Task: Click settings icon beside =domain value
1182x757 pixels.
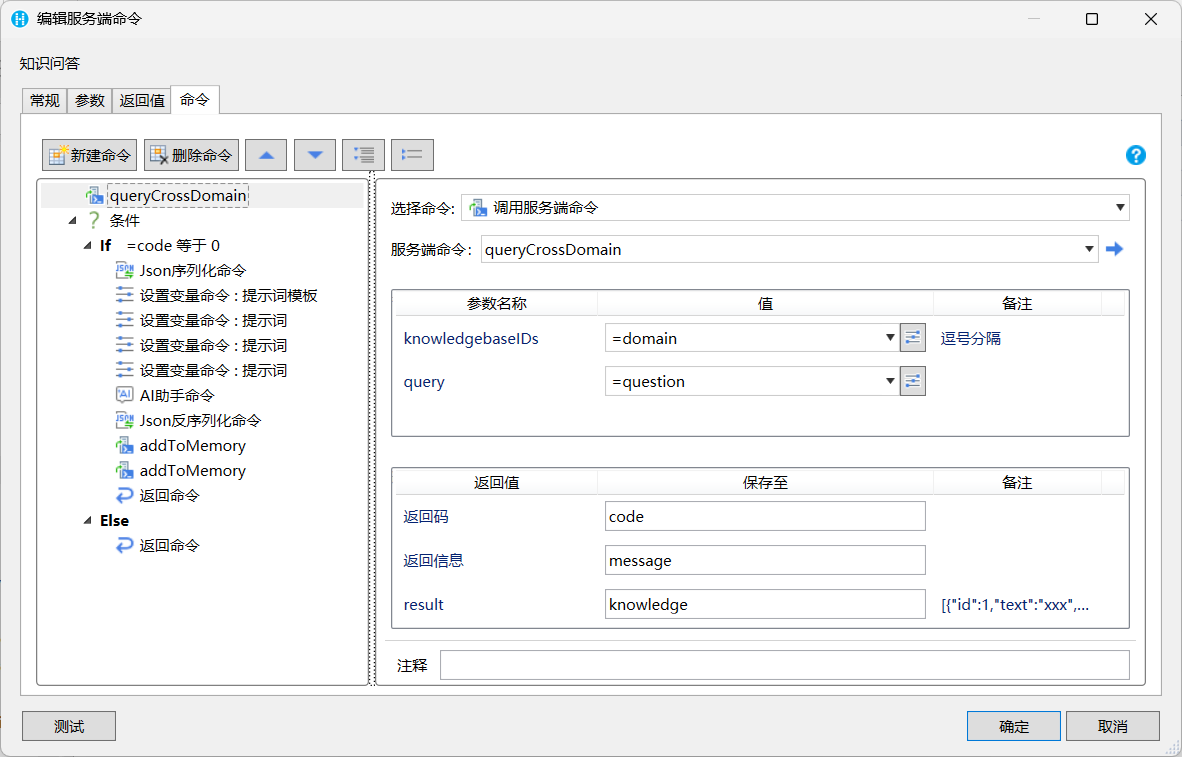Action: click(x=913, y=338)
